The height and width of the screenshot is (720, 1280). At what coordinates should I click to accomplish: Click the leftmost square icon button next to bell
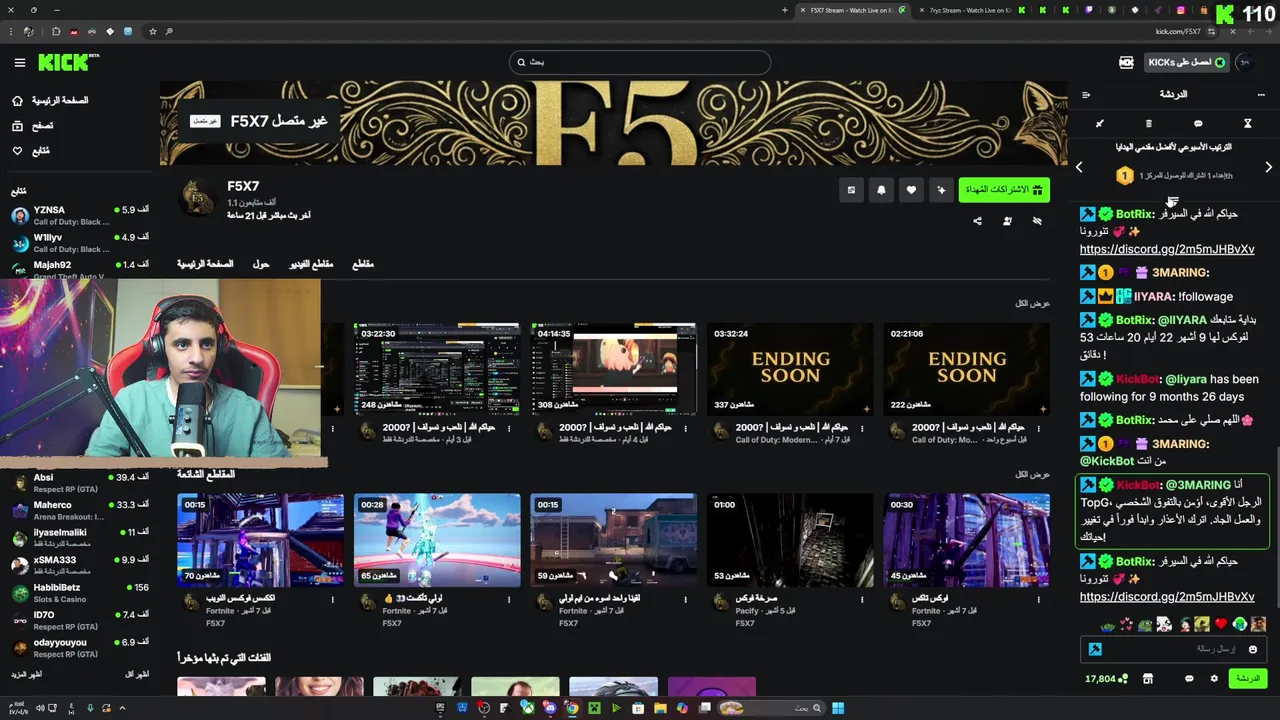[851, 190]
